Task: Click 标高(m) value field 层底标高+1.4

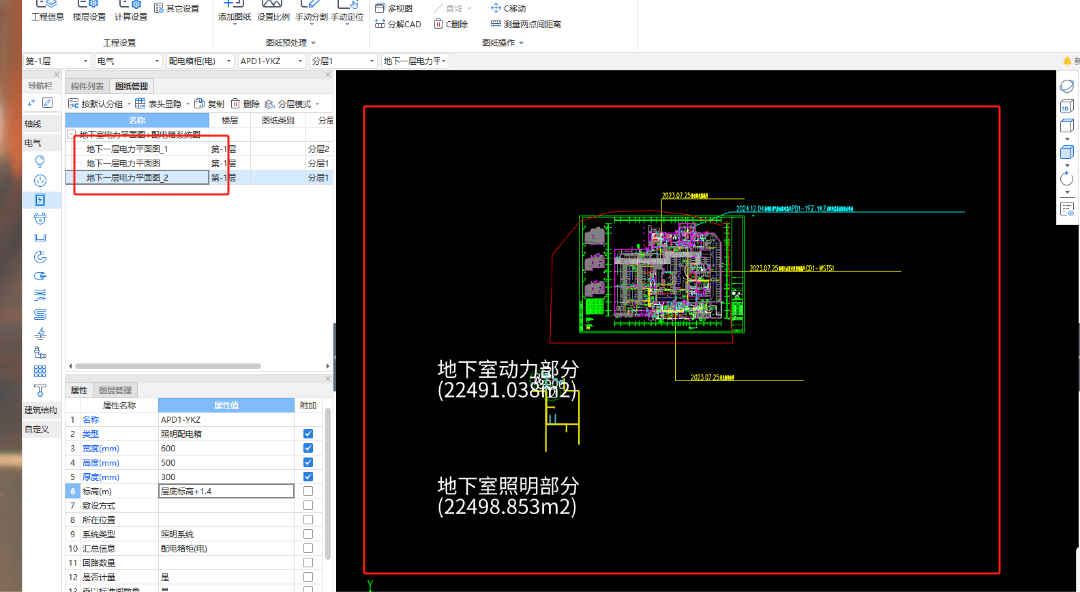Action: (226, 491)
